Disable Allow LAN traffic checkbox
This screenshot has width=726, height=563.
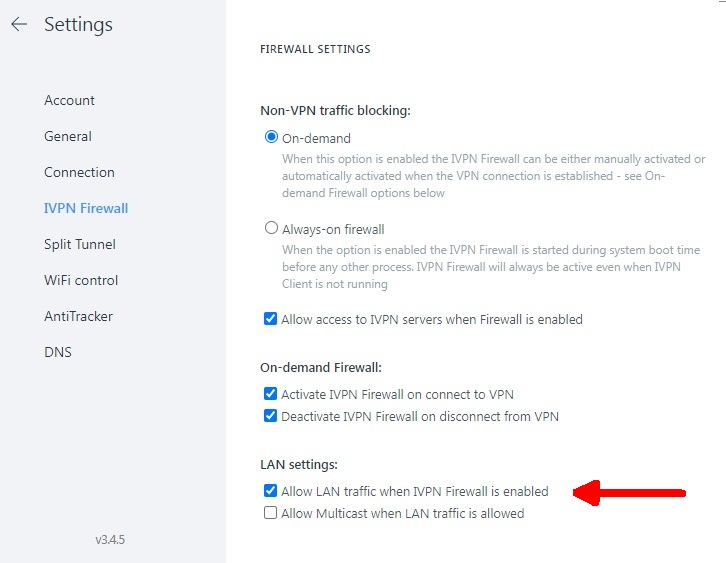pos(270,491)
